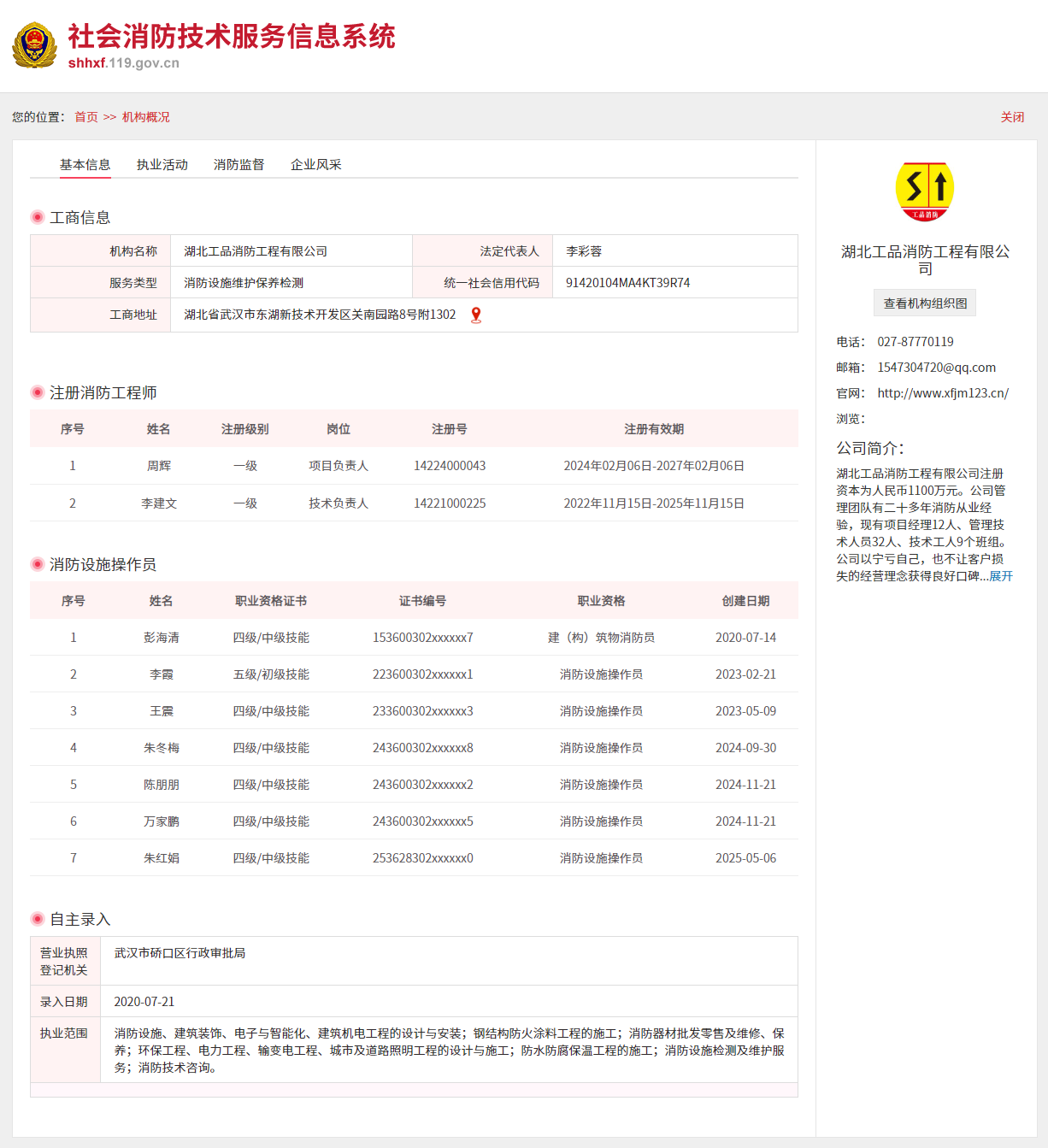Select registration number 14224000043
The height and width of the screenshot is (1148, 1048).
point(450,466)
